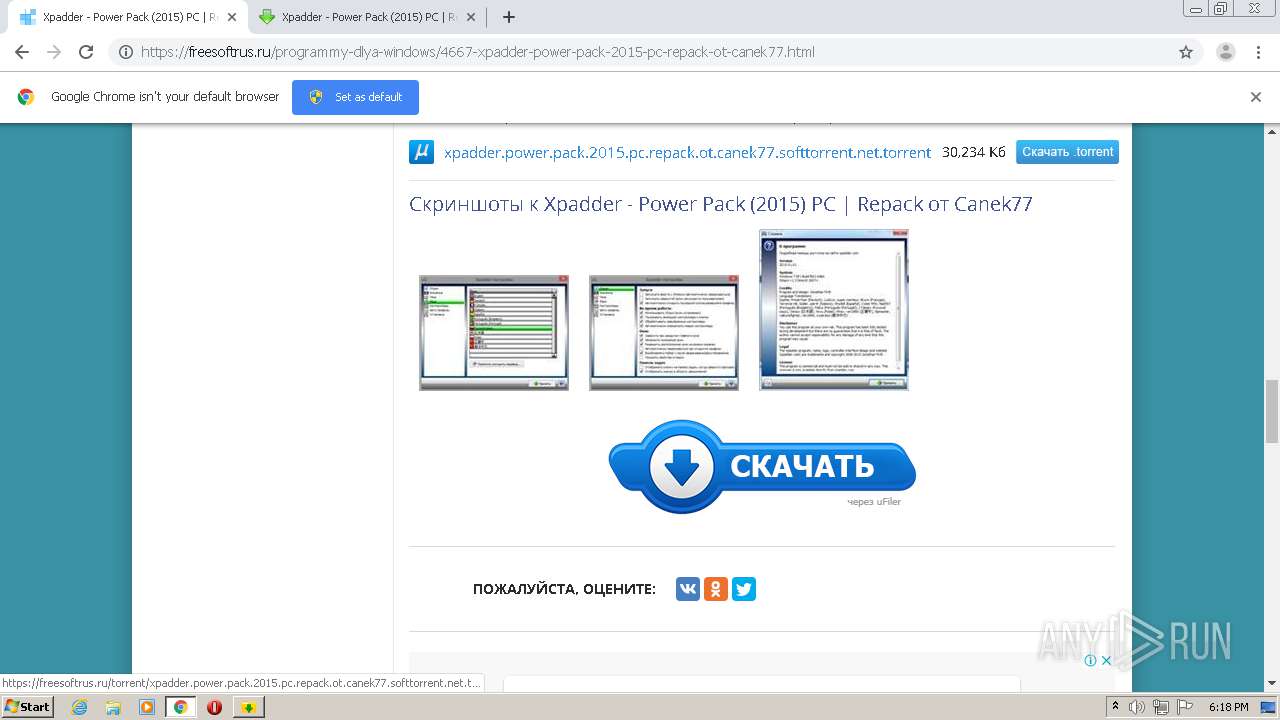Open Windows Explorer folder on taskbar

[x=113, y=707]
